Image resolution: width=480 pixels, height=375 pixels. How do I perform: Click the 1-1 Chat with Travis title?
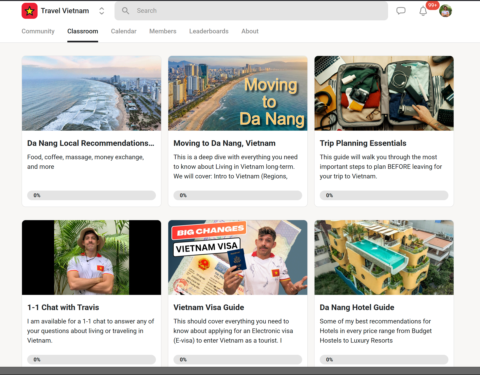[63, 307]
